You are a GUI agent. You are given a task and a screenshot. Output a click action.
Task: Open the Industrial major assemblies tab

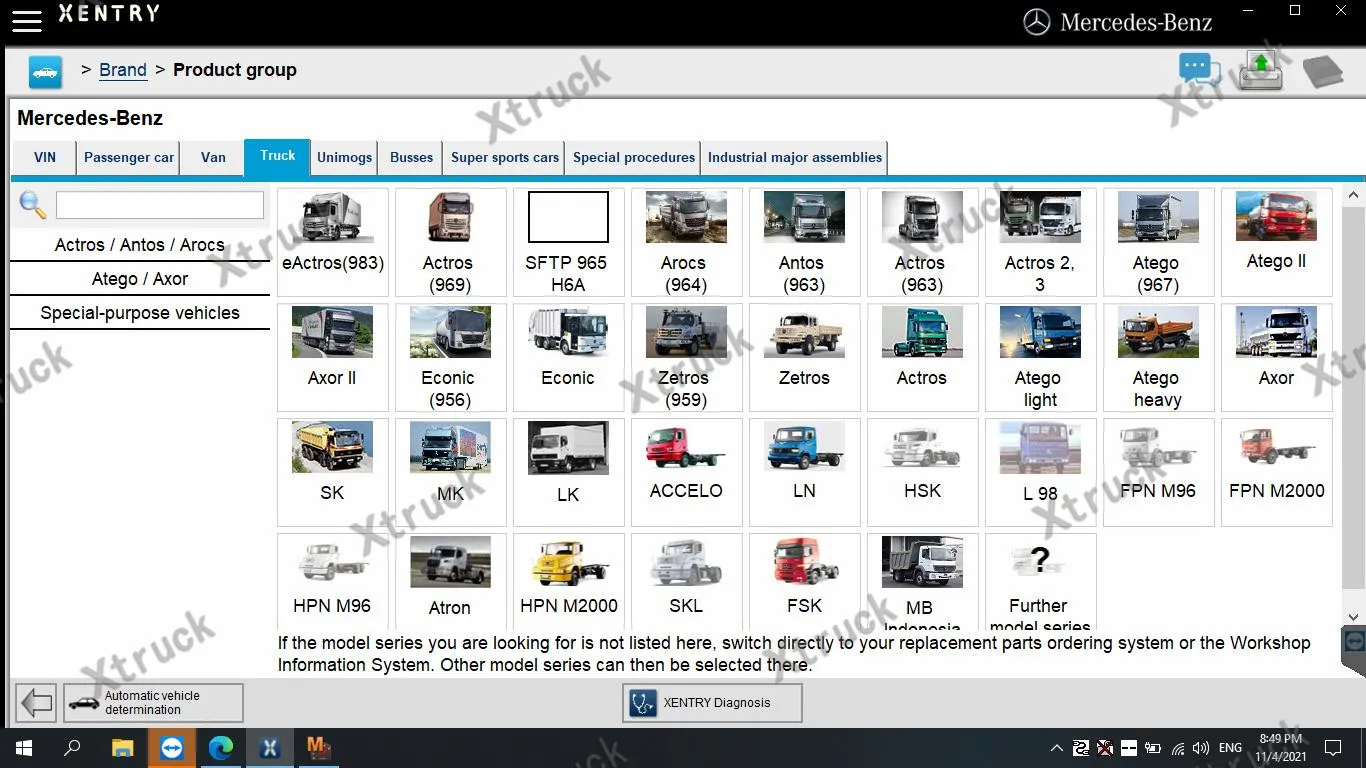tap(795, 158)
